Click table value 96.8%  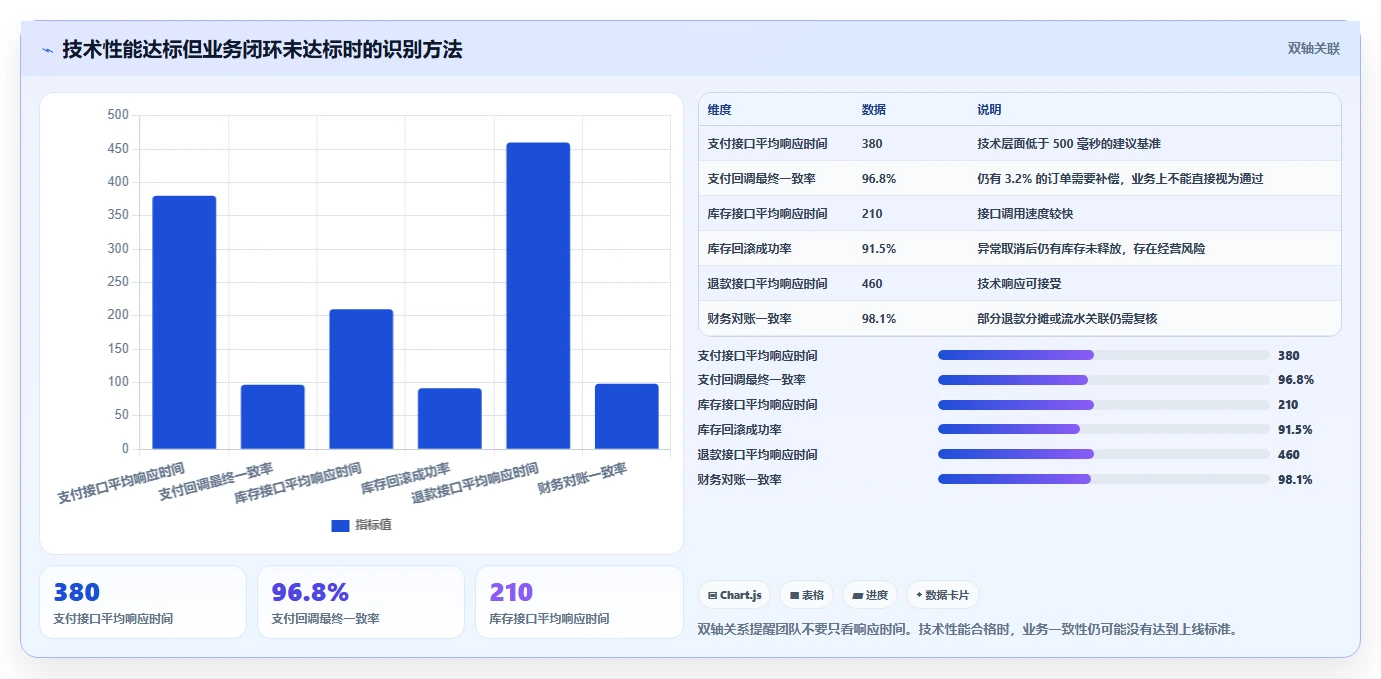[x=878, y=179]
